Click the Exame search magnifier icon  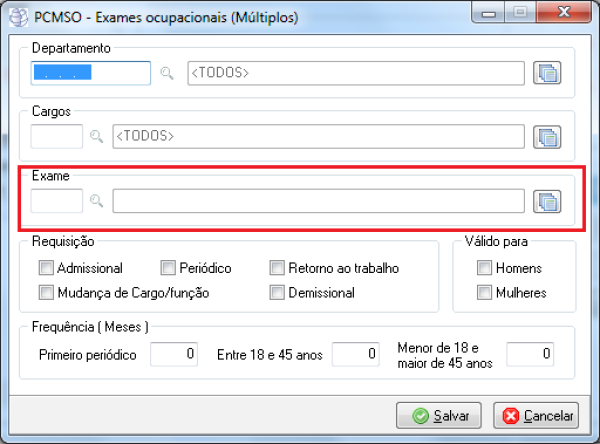pyautogui.click(x=97, y=201)
